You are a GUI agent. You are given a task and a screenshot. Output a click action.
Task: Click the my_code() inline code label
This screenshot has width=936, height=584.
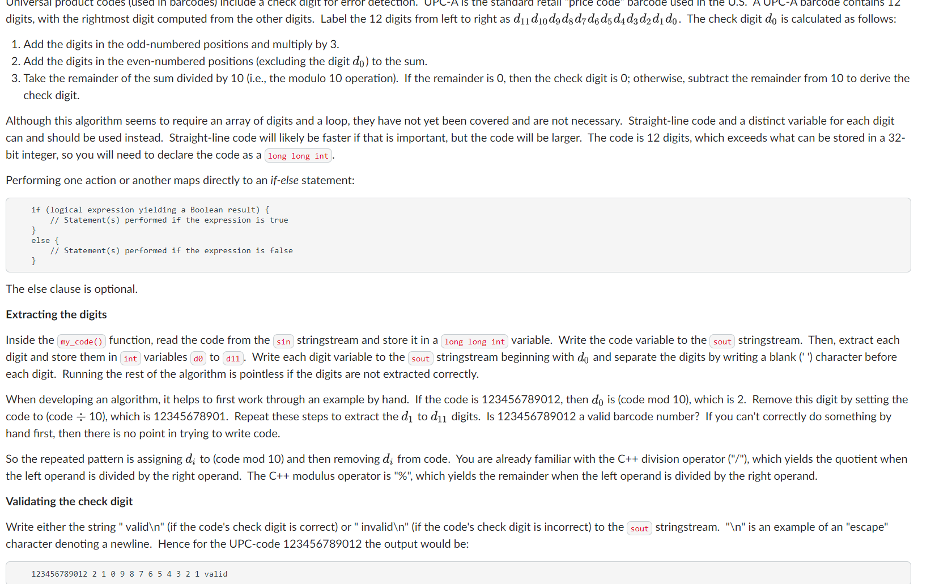(x=81, y=342)
